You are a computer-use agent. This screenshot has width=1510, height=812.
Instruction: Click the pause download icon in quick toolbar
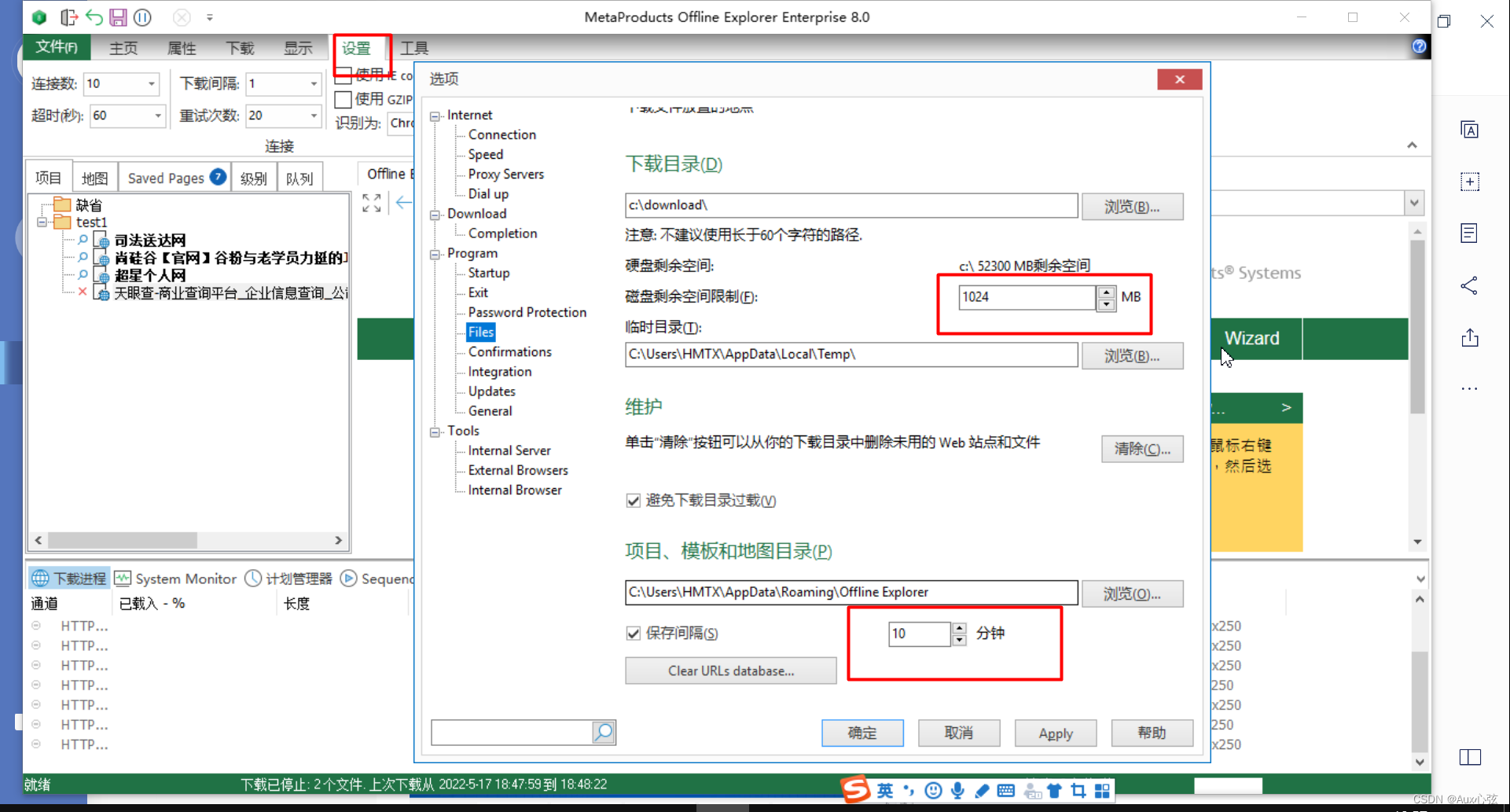[x=142, y=17]
